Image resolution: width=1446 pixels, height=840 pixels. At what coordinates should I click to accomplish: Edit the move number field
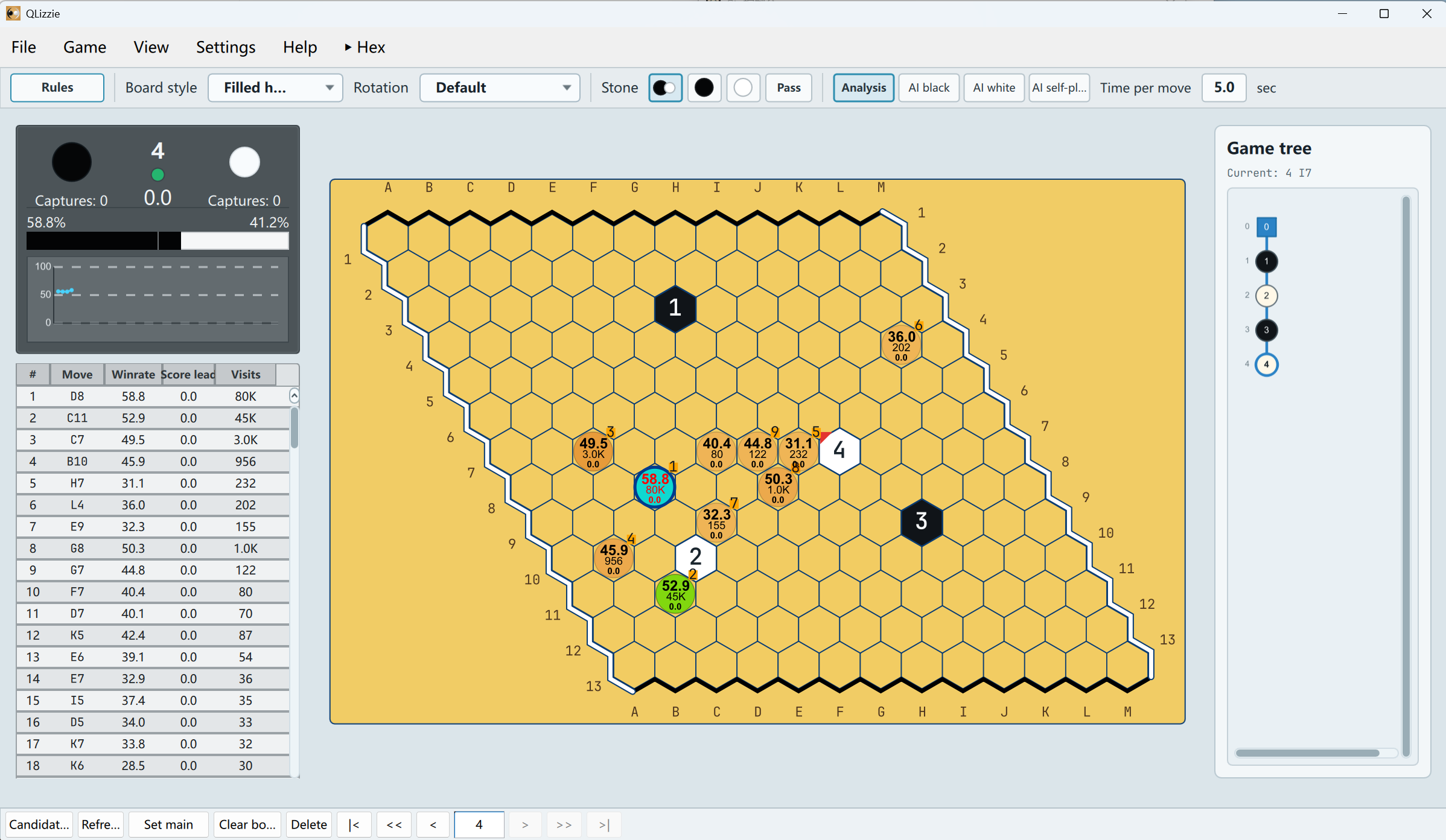pyautogui.click(x=479, y=824)
